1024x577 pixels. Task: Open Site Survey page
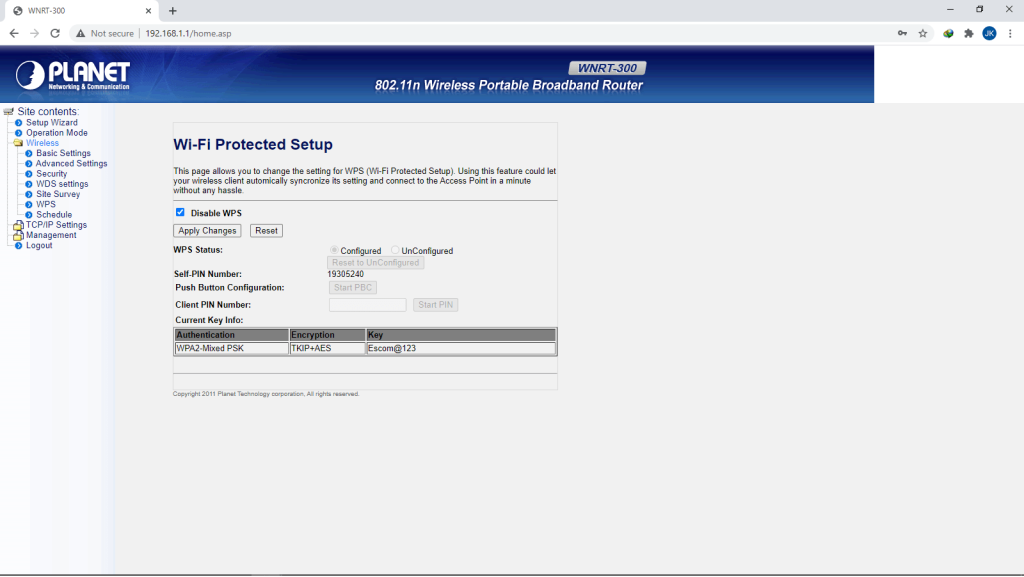58,195
